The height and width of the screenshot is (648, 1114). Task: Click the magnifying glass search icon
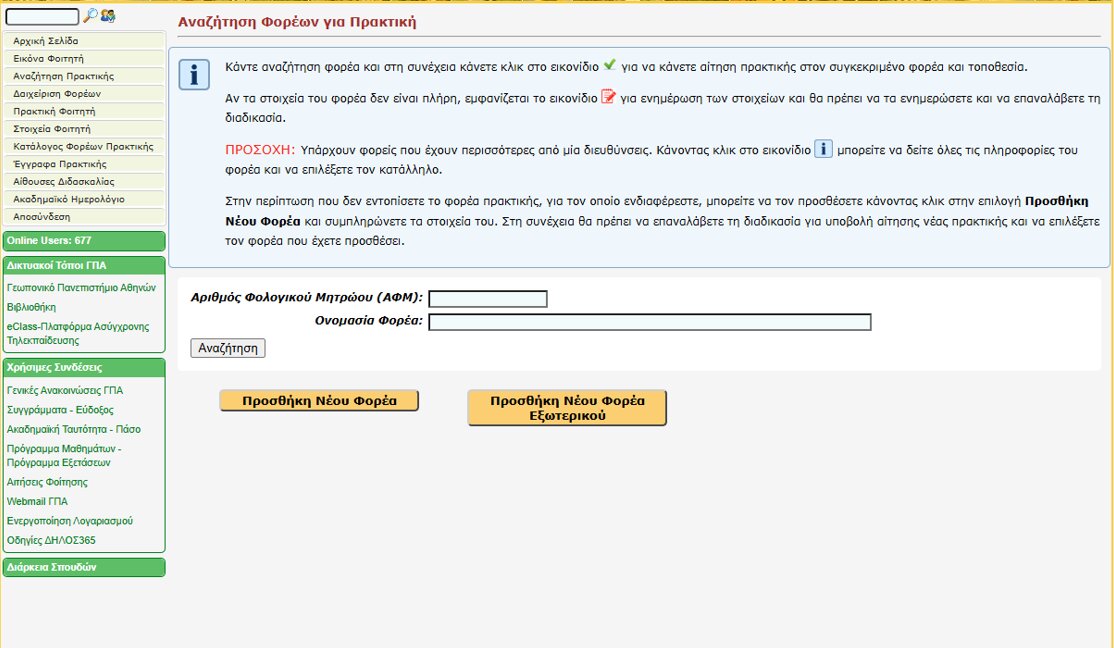pos(89,16)
